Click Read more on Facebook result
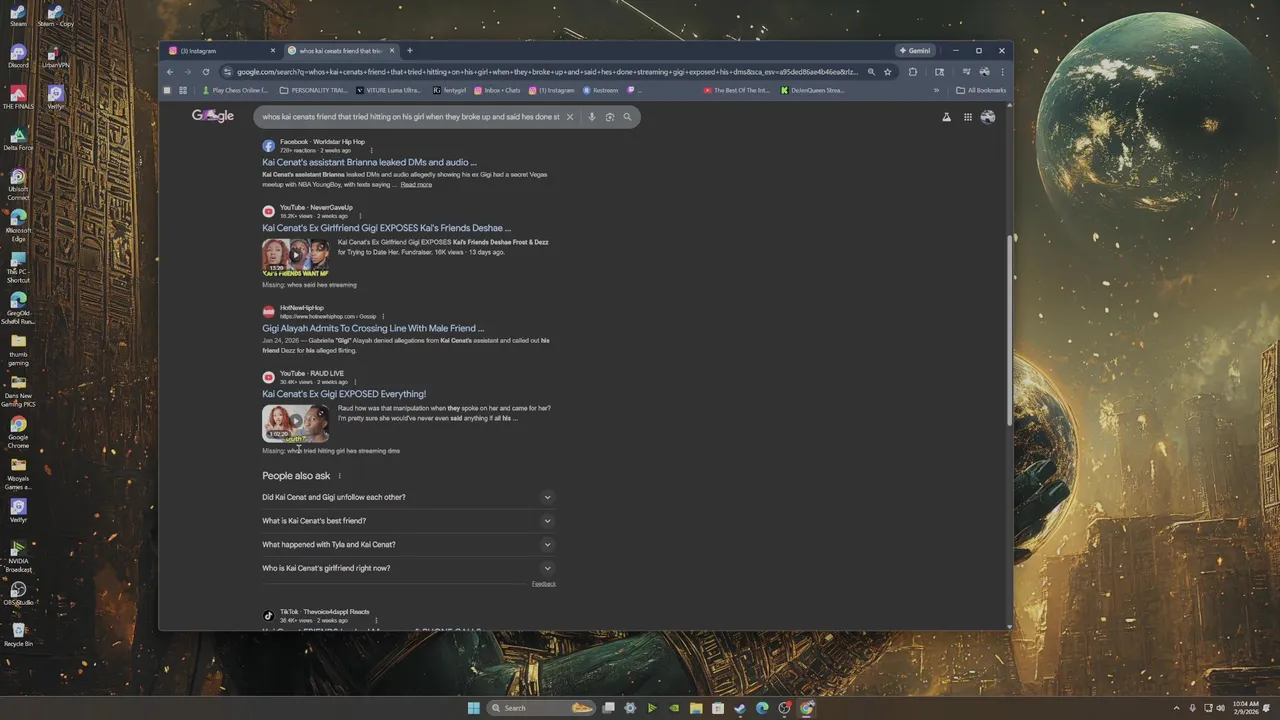Viewport: 1280px width, 720px height. click(x=416, y=185)
